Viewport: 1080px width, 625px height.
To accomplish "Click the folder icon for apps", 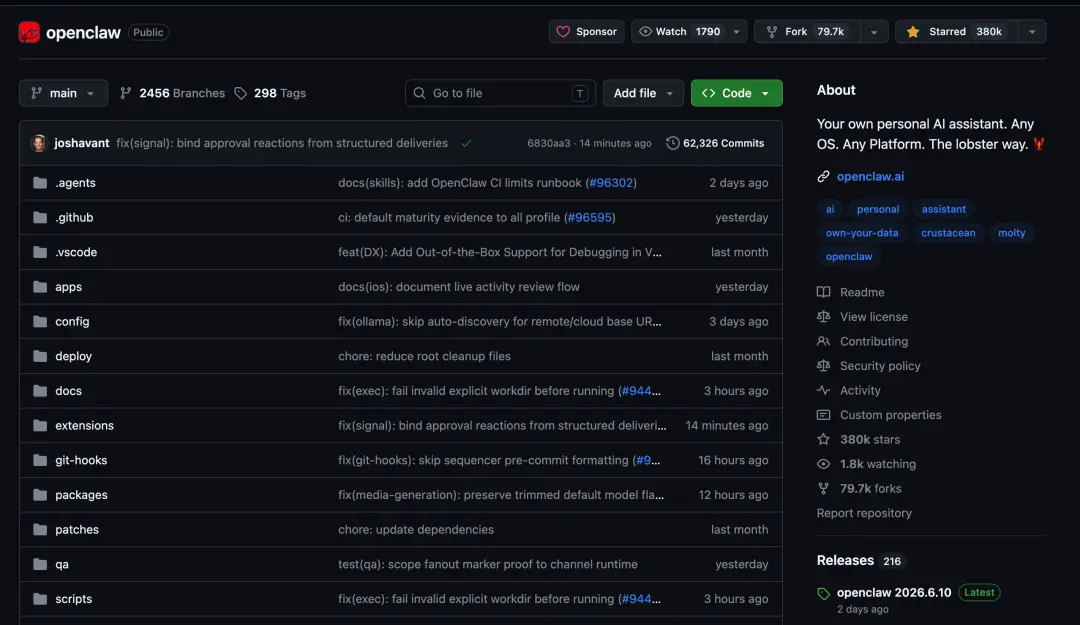I will click(x=40, y=287).
